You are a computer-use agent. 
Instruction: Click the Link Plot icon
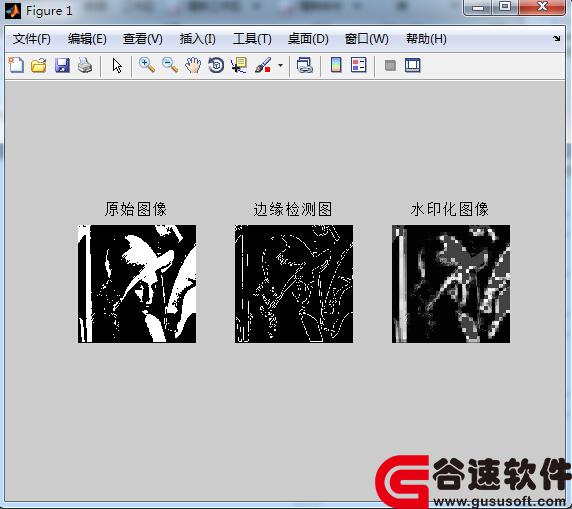305,66
